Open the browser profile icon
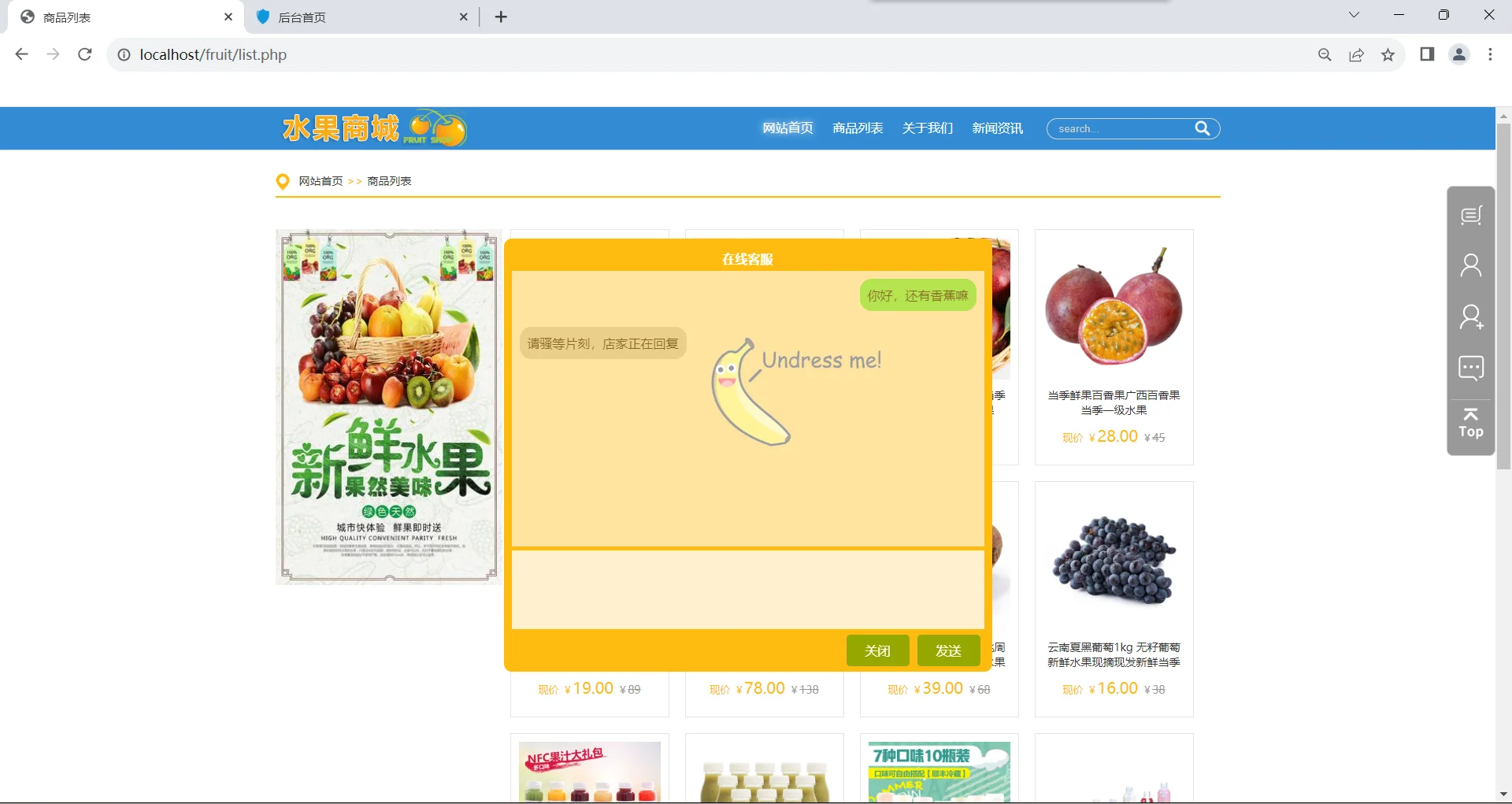 1458,54
